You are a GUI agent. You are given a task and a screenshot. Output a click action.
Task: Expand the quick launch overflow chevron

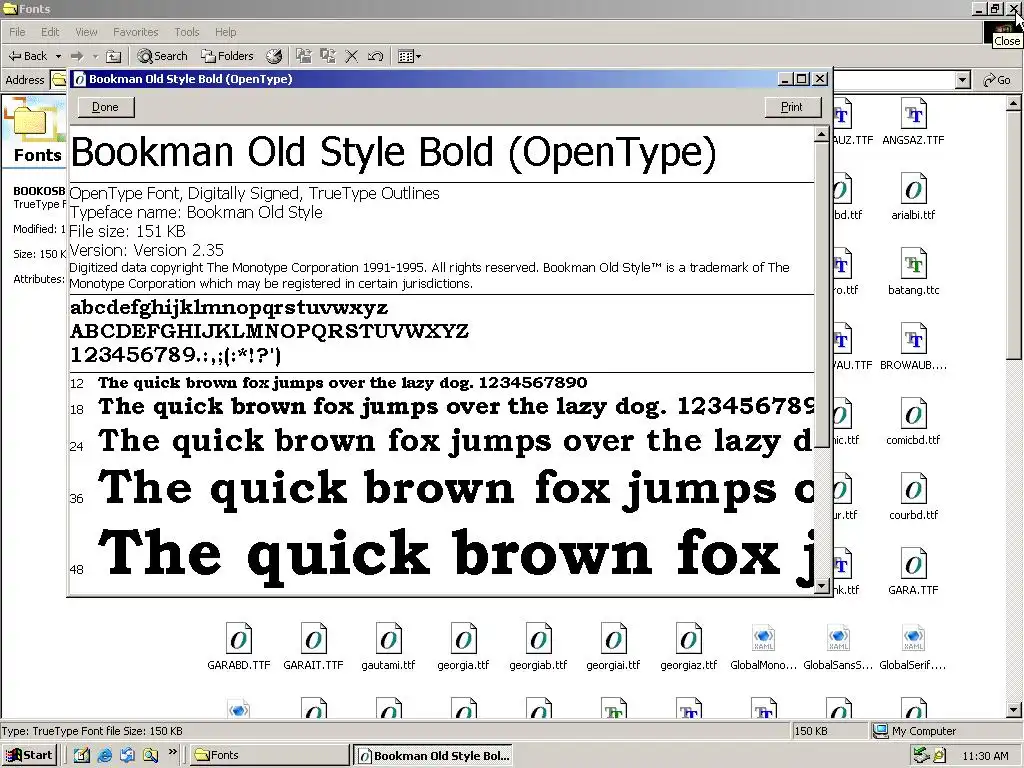point(172,752)
